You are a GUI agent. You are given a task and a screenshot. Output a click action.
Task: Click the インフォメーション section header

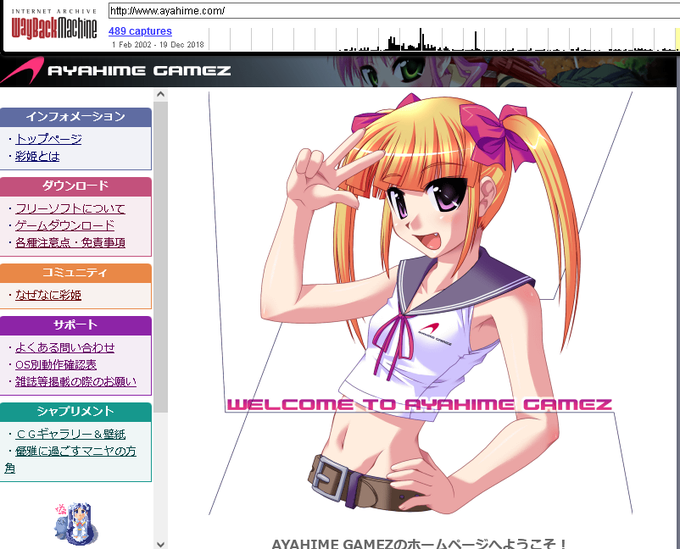point(76,117)
